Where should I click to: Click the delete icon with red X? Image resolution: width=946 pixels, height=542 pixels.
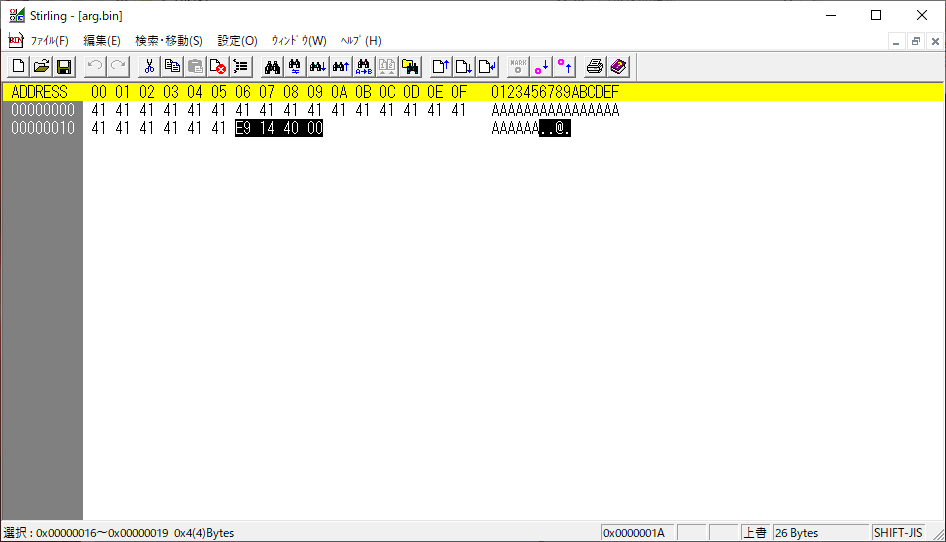(x=217, y=67)
